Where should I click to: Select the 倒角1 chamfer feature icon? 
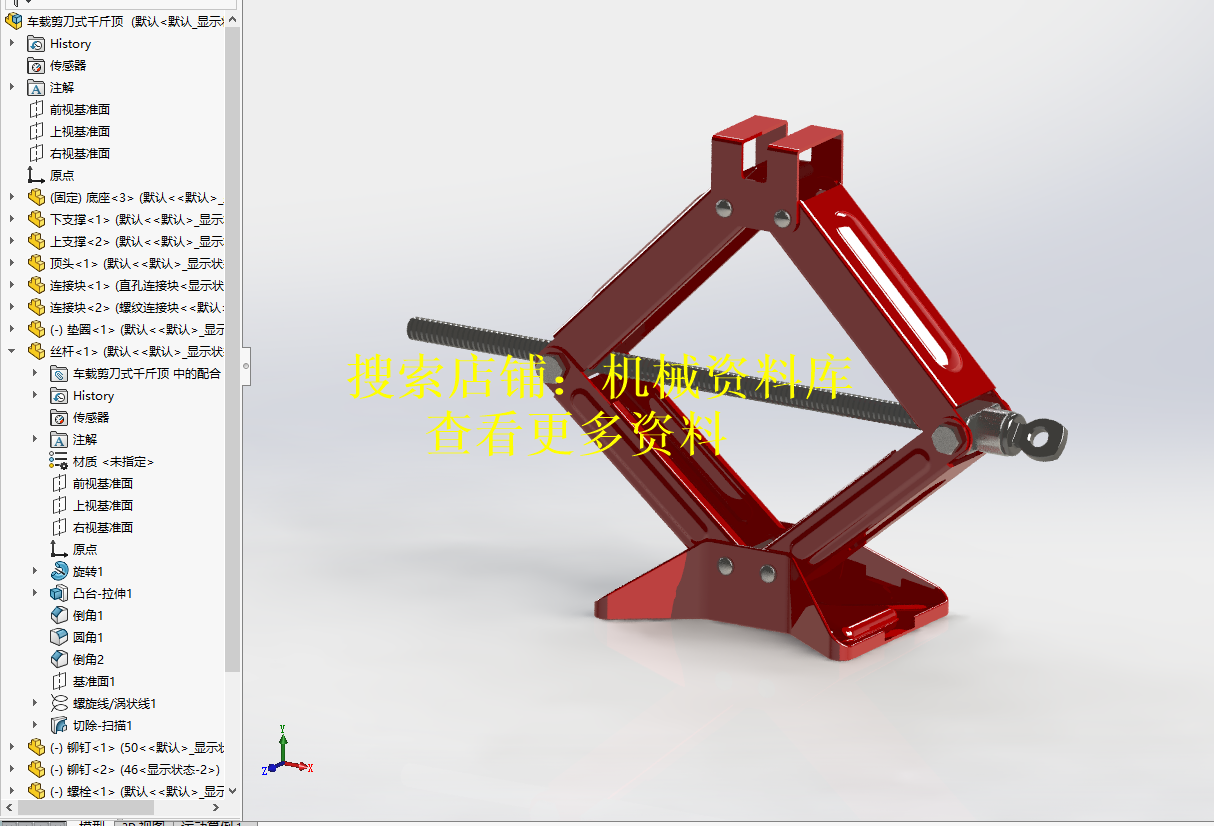click(59, 615)
